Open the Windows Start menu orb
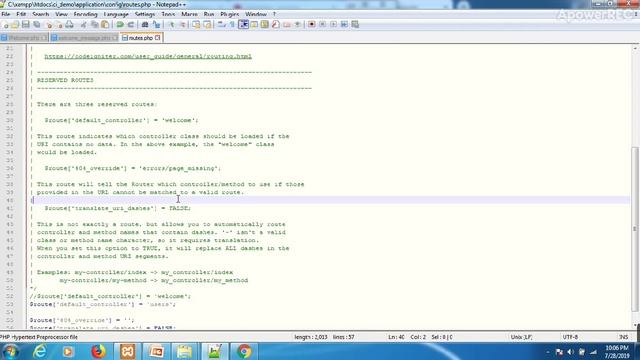The height and width of the screenshot is (360, 640). tap(11, 351)
